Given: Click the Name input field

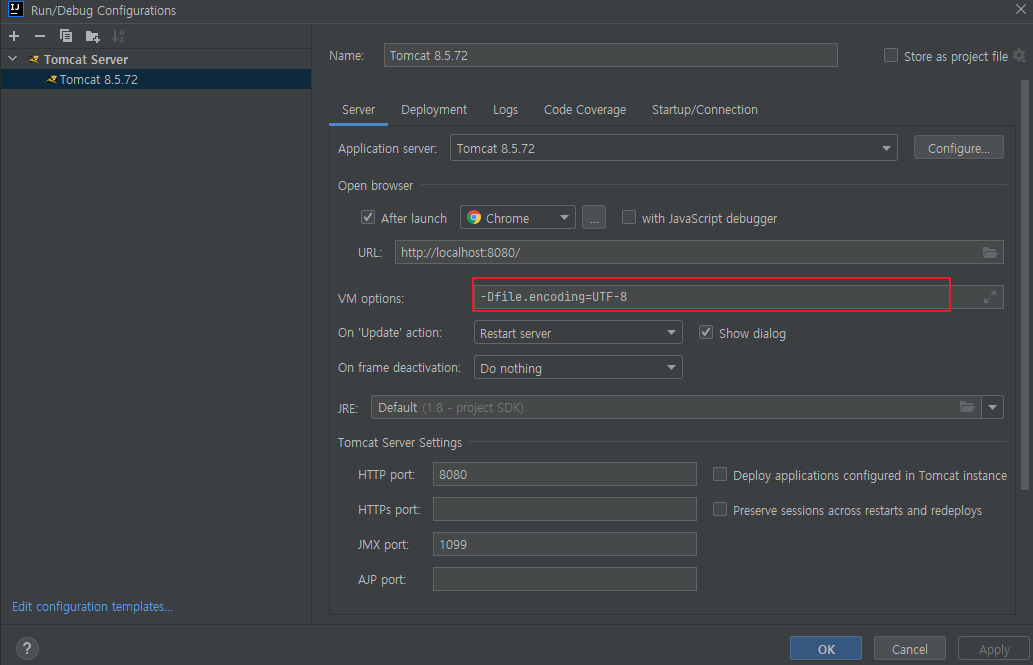Looking at the screenshot, I should pos(611,55).
